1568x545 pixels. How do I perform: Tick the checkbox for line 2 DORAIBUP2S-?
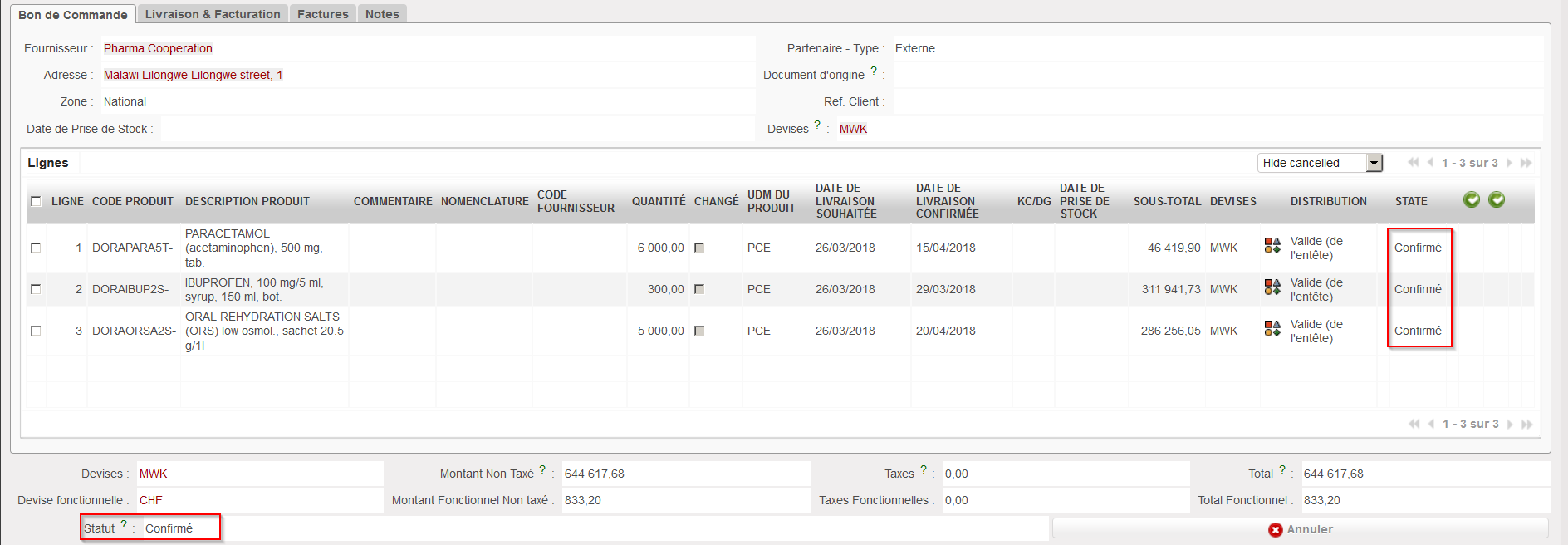pyautogui.click(x=36, y=289)
